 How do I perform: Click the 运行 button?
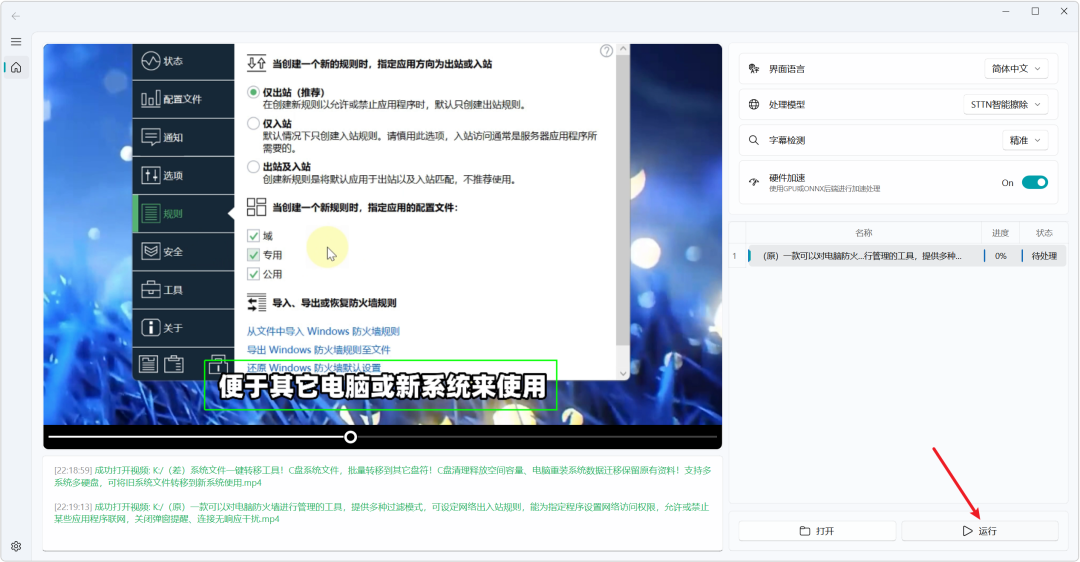(979, 531)
